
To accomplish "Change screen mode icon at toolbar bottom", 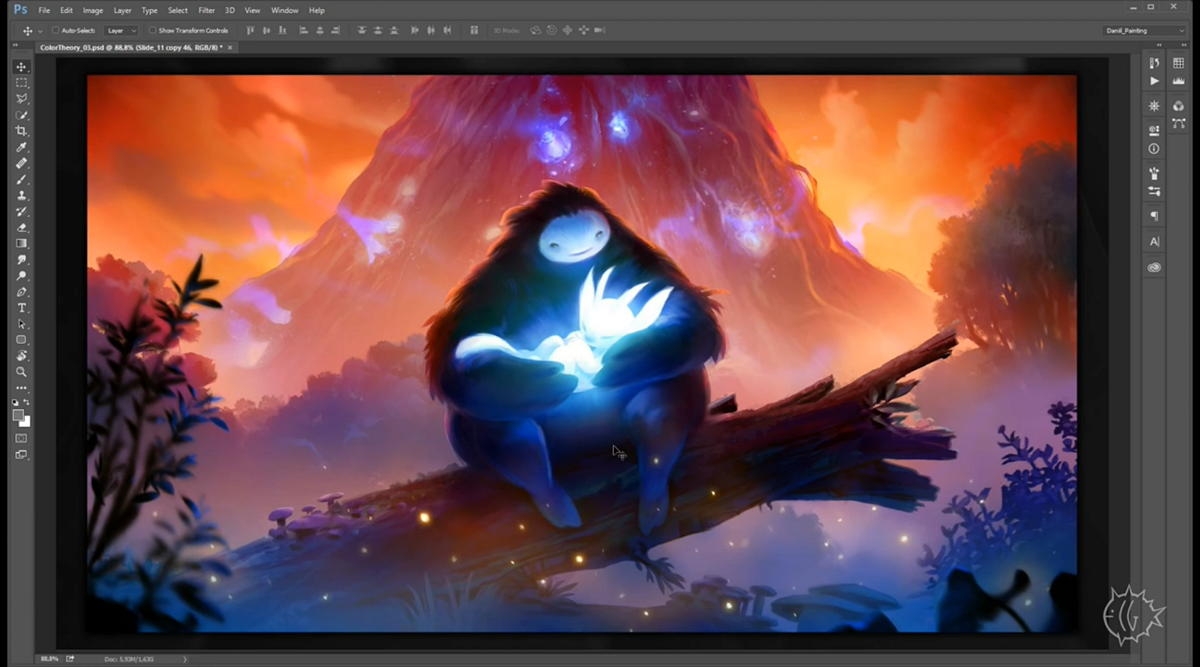I will point(21,455).
